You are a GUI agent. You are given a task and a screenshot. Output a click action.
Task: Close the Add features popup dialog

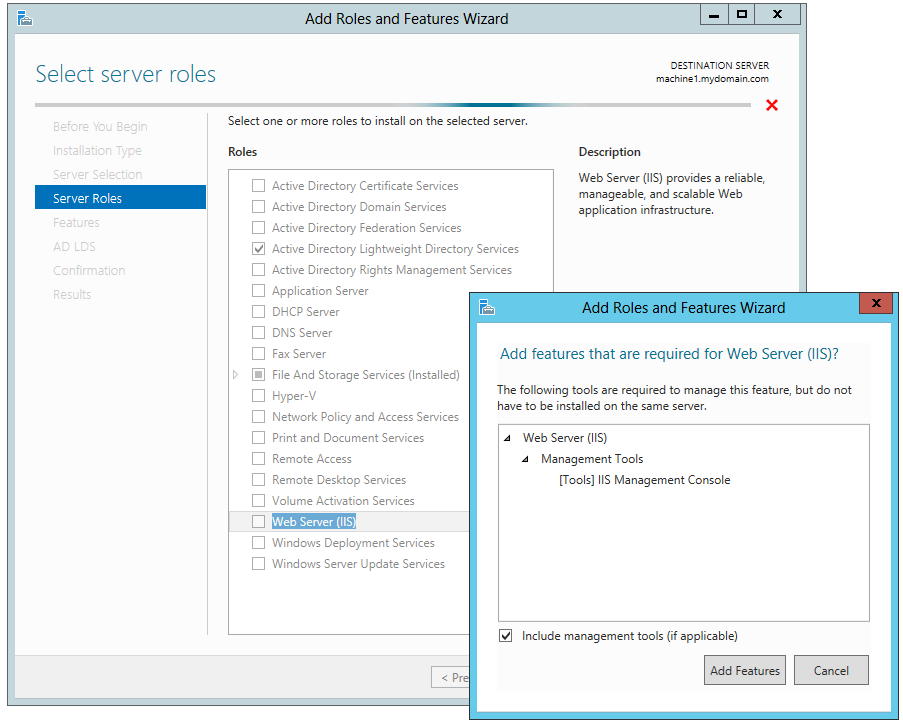point(876,304)
